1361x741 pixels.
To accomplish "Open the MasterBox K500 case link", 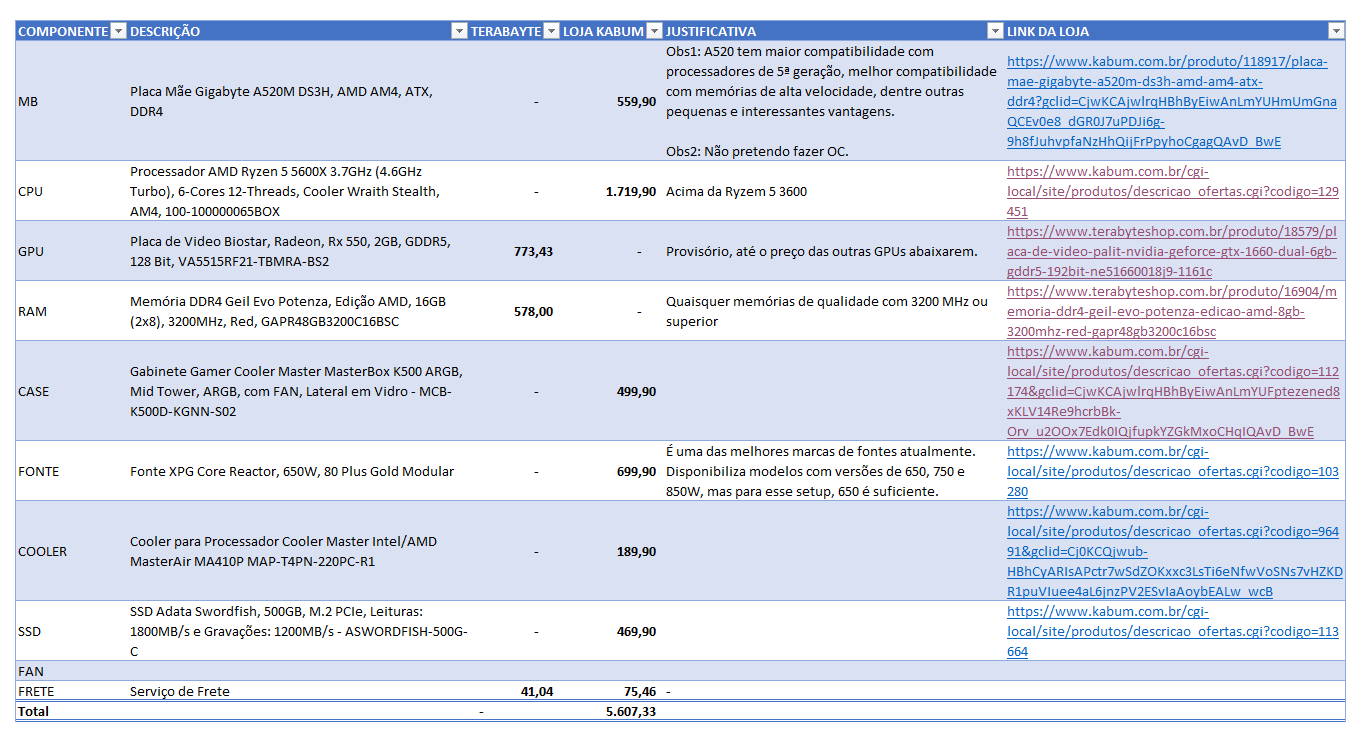I will 1173,391.
